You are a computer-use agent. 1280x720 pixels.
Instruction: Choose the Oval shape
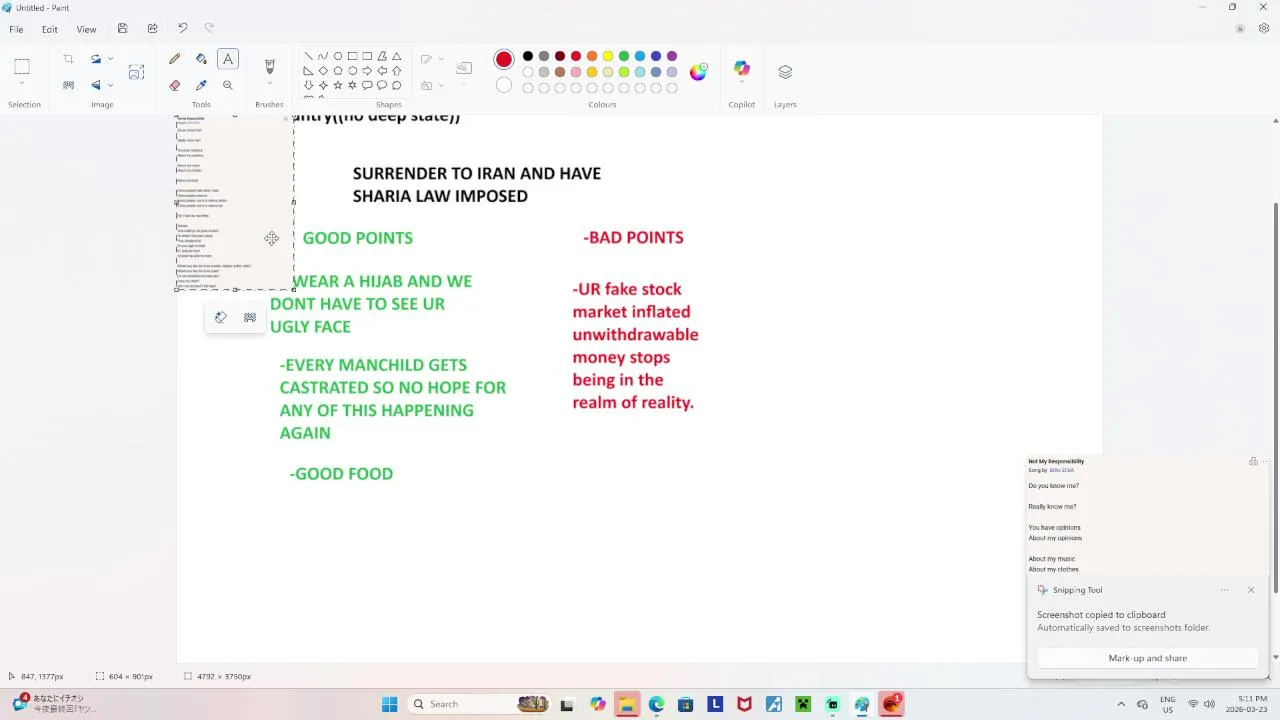tap(338, 56)
